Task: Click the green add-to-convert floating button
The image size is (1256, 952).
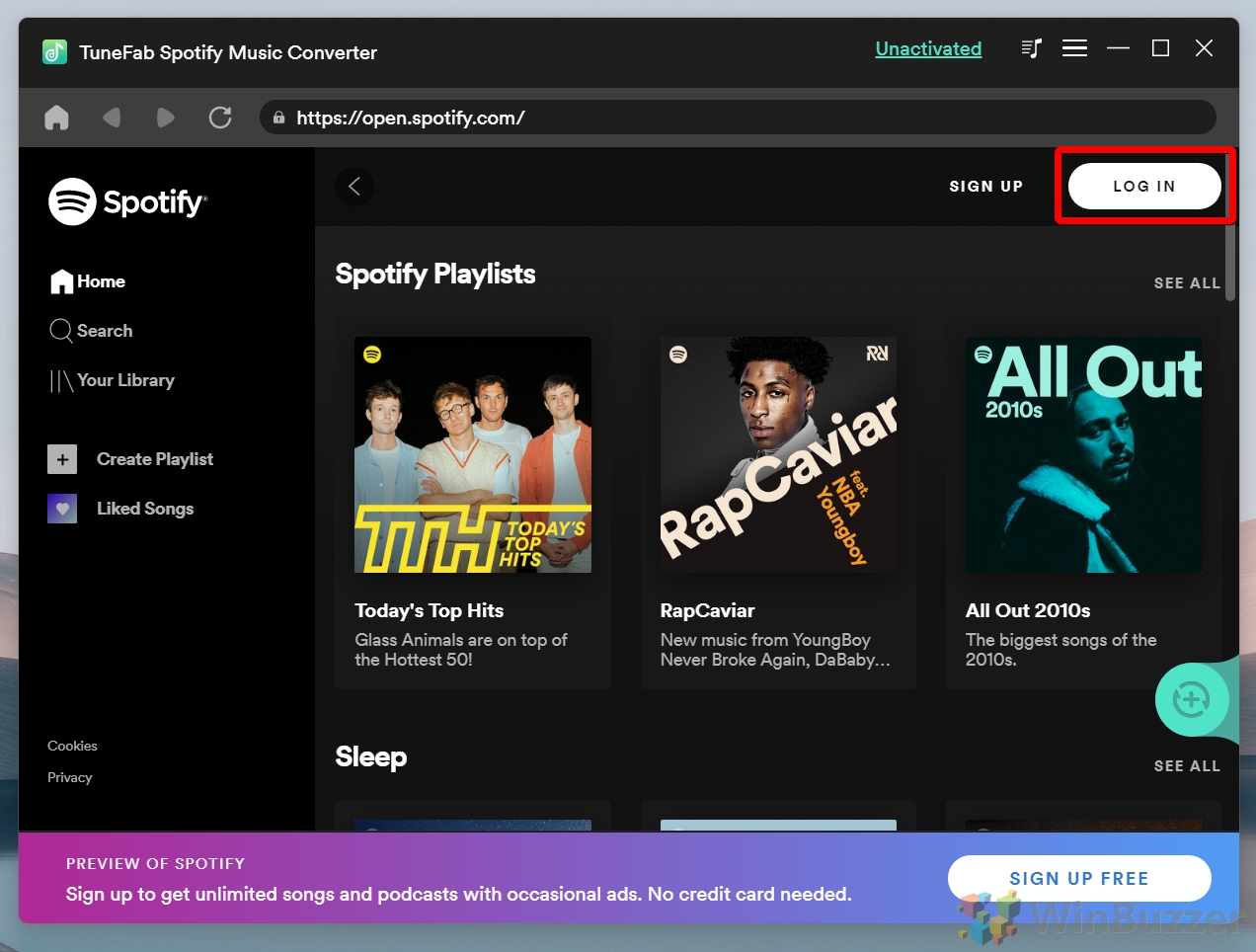Action: point(1192,700)
